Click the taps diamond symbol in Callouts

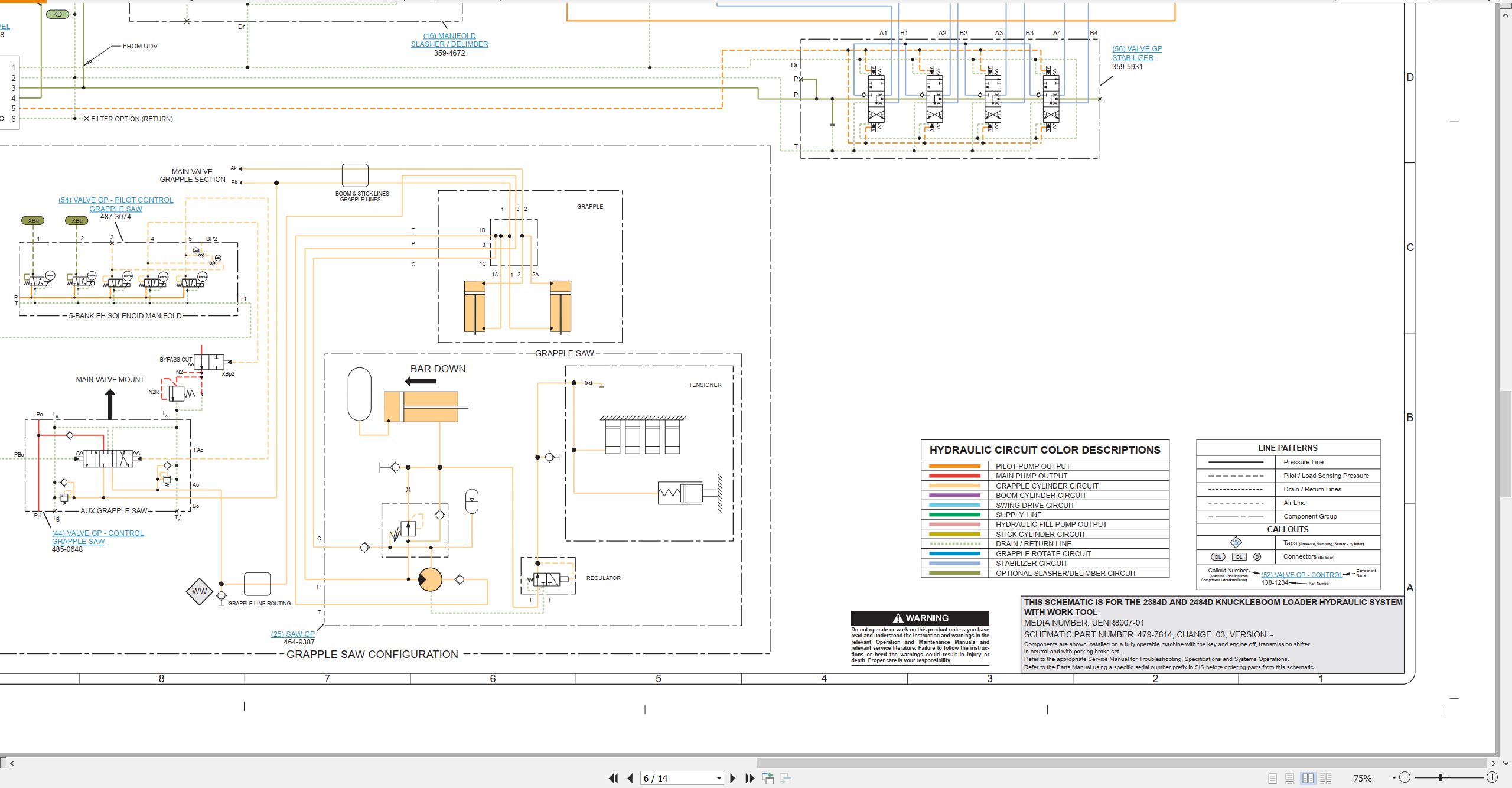click(x=1236, y=542)
